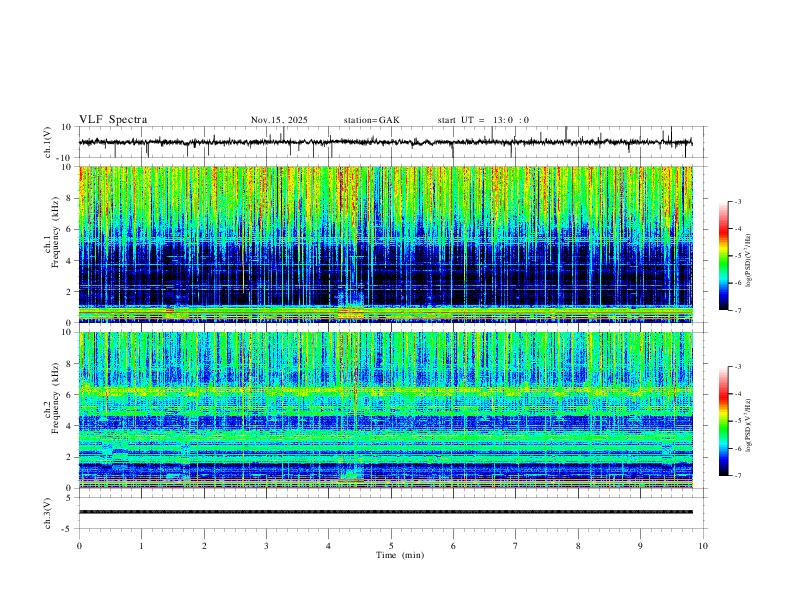Click the ch.1 voltage waveform trace

[x=386, y=142]
